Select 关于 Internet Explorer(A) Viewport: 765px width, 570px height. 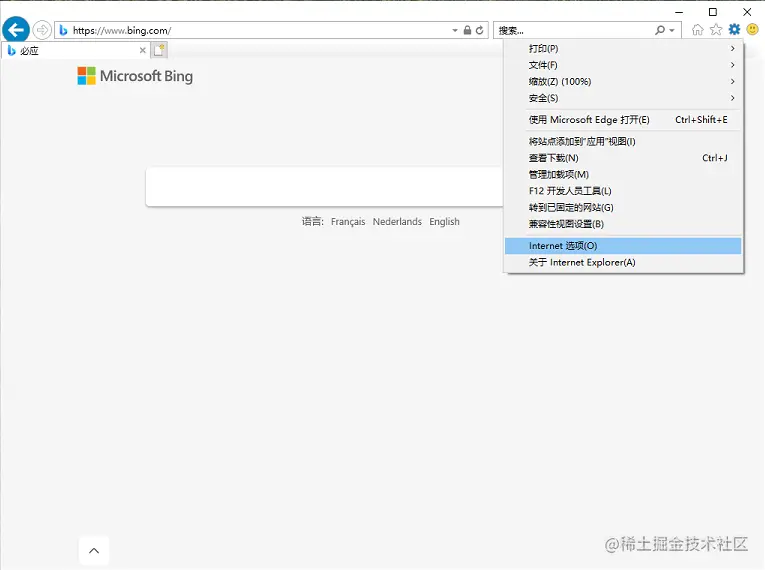coord(624,263)
